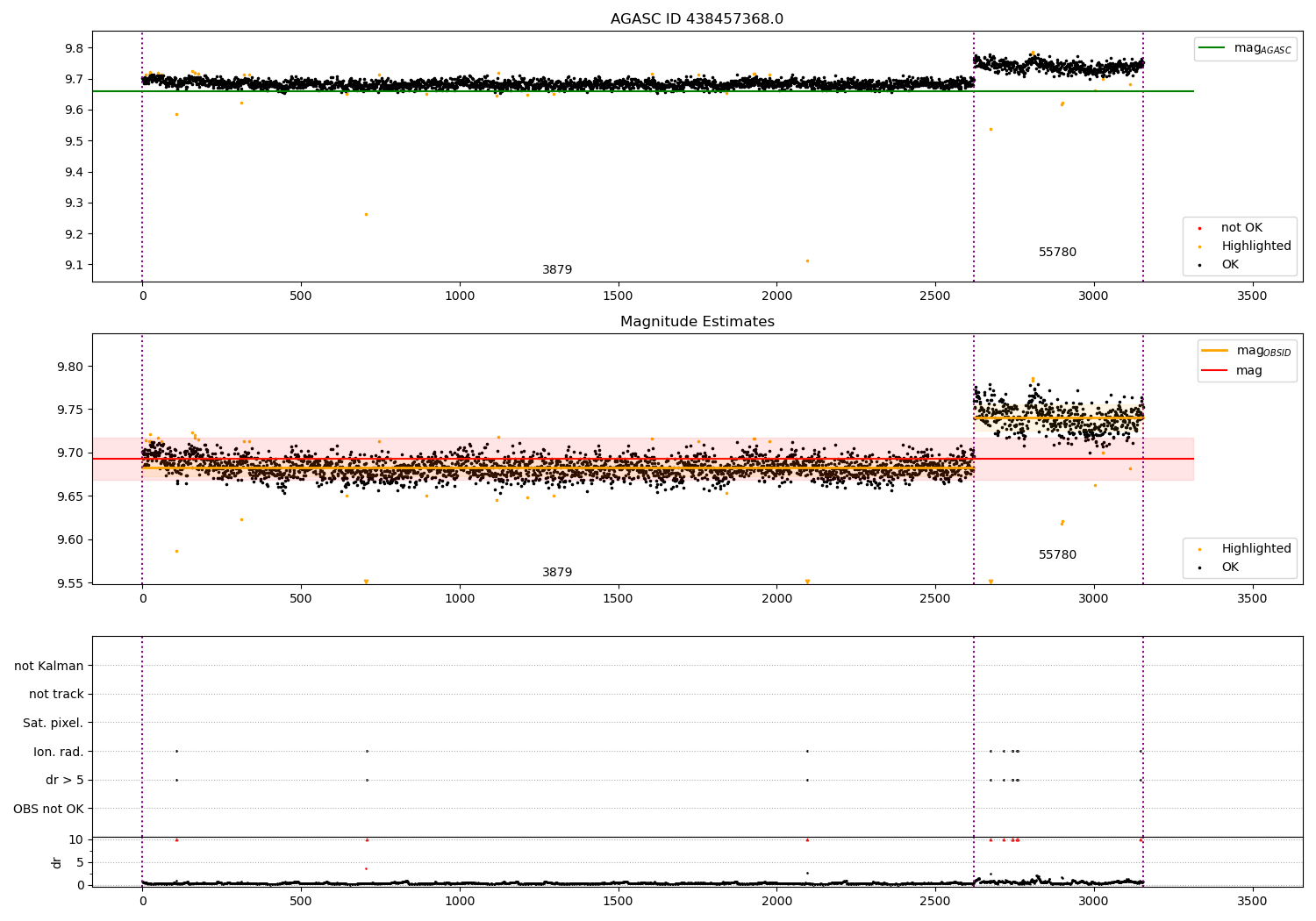Click orange outlier point near 9.26 in top plot
Image resolution: width=1316 pixels, height=921 pixels.
(x=366, y=214)
